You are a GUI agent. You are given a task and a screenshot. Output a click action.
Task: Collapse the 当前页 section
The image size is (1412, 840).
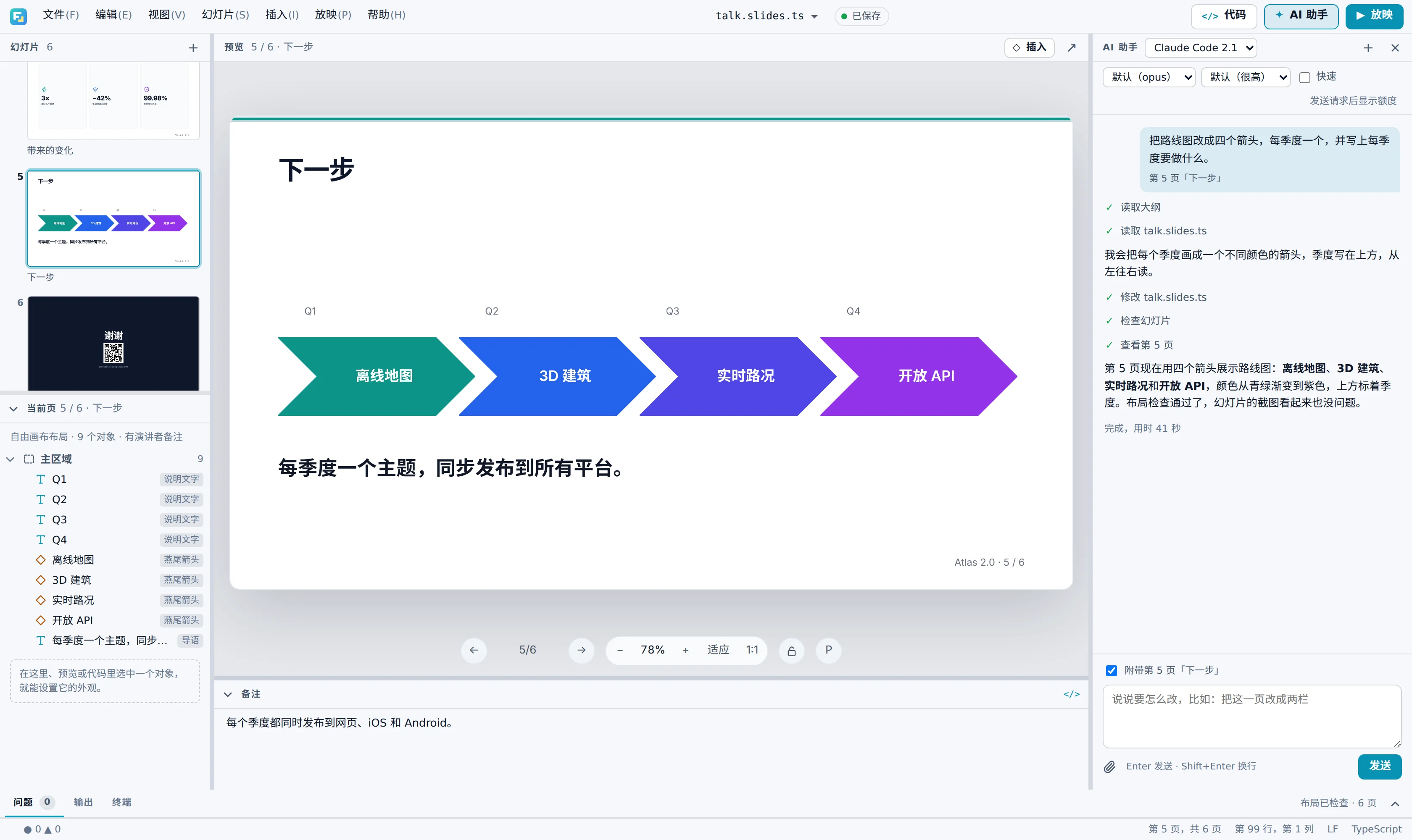[x=13, y=409]
